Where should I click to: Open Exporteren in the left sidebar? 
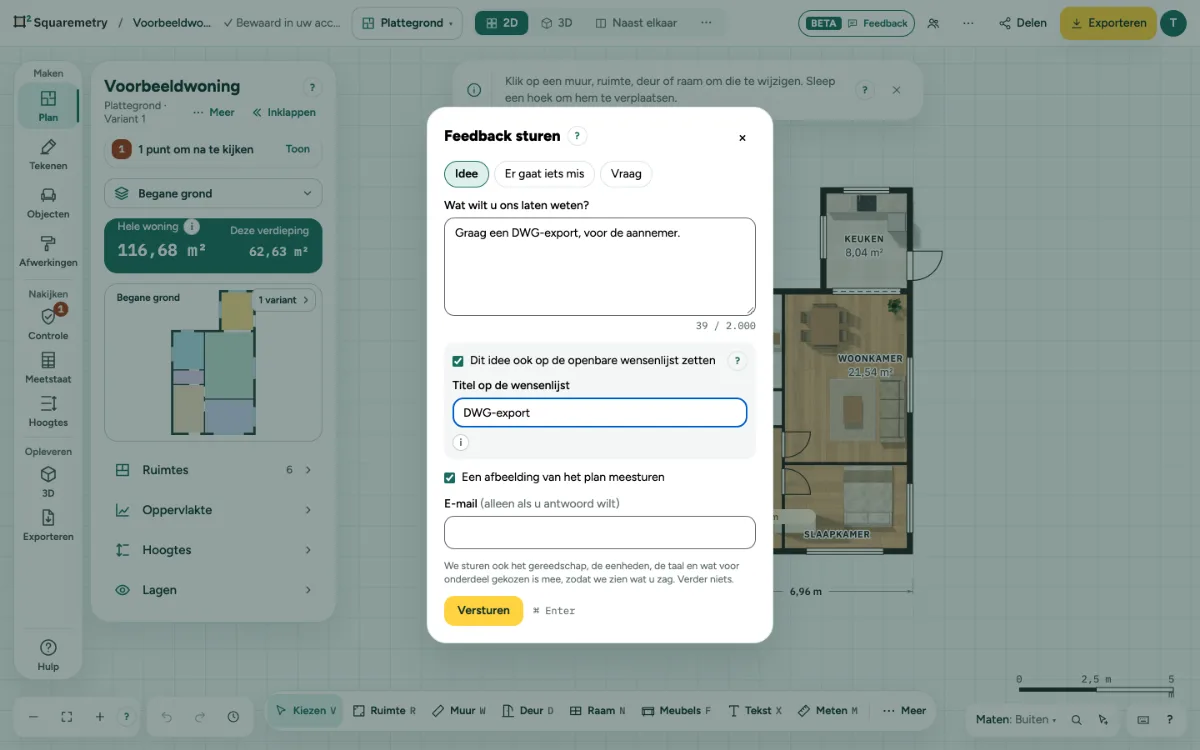48,525
